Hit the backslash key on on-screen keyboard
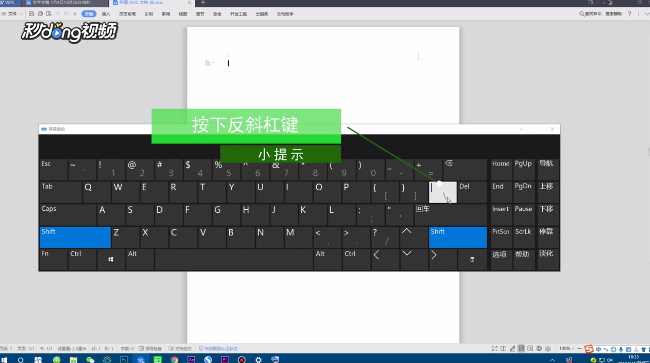 click(443, 192)
